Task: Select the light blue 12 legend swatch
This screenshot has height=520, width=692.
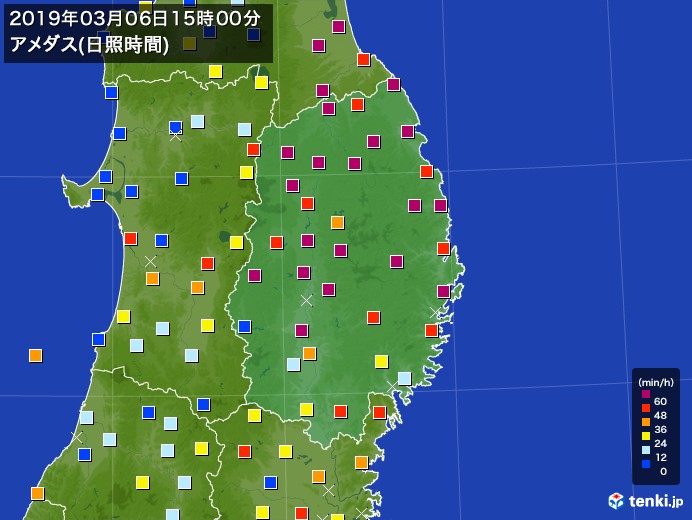Action: [x=646, y=450]
